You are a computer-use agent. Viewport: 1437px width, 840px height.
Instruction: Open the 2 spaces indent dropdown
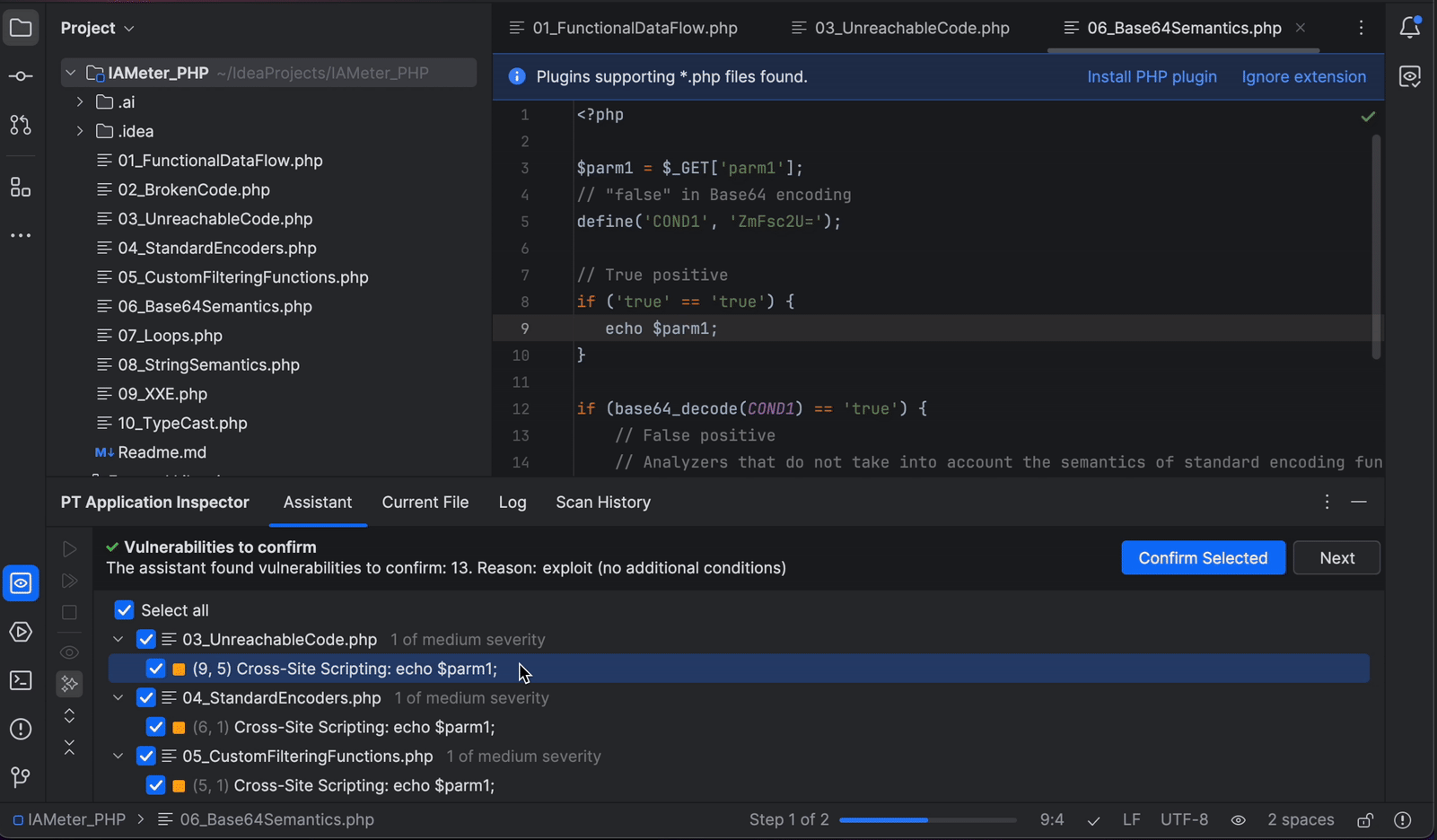click(x=1300, y=820)
